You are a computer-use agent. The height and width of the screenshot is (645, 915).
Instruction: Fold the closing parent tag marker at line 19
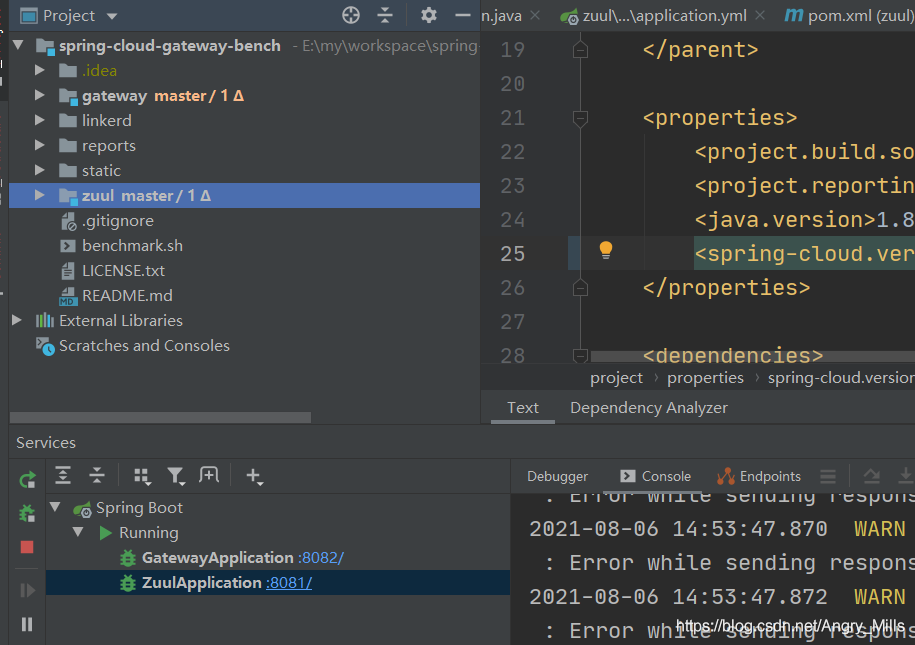click(580, 50)
